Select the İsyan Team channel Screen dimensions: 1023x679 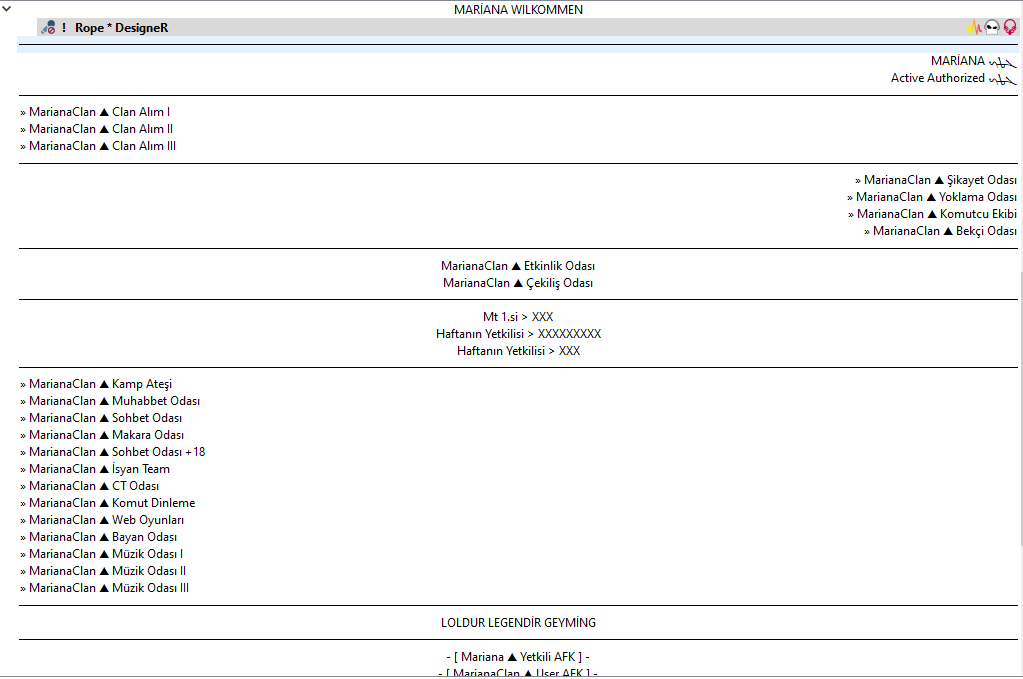pos(95,469)
